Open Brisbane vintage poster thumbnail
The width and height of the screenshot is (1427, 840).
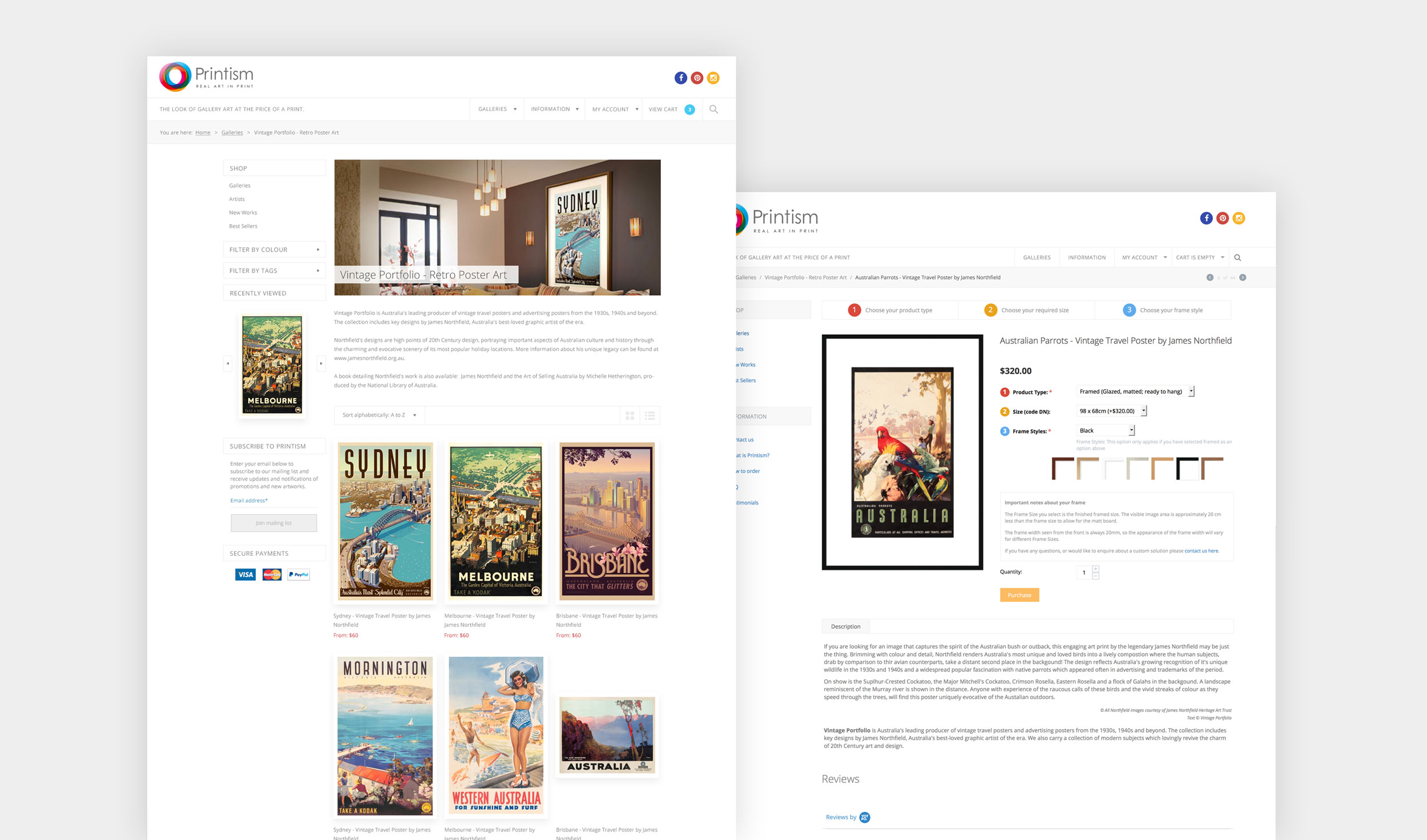[x=607, y=522]
